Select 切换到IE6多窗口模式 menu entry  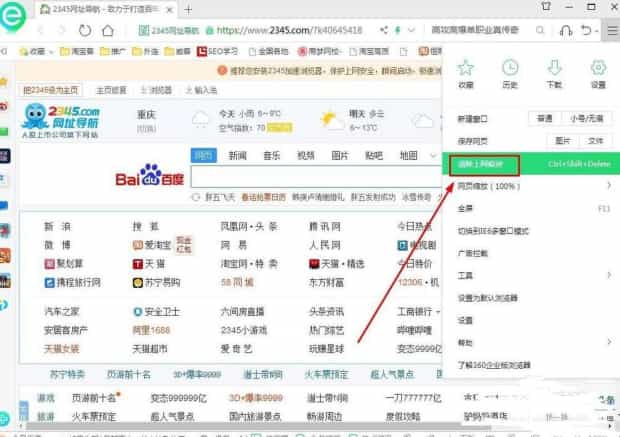click(531, 231)
